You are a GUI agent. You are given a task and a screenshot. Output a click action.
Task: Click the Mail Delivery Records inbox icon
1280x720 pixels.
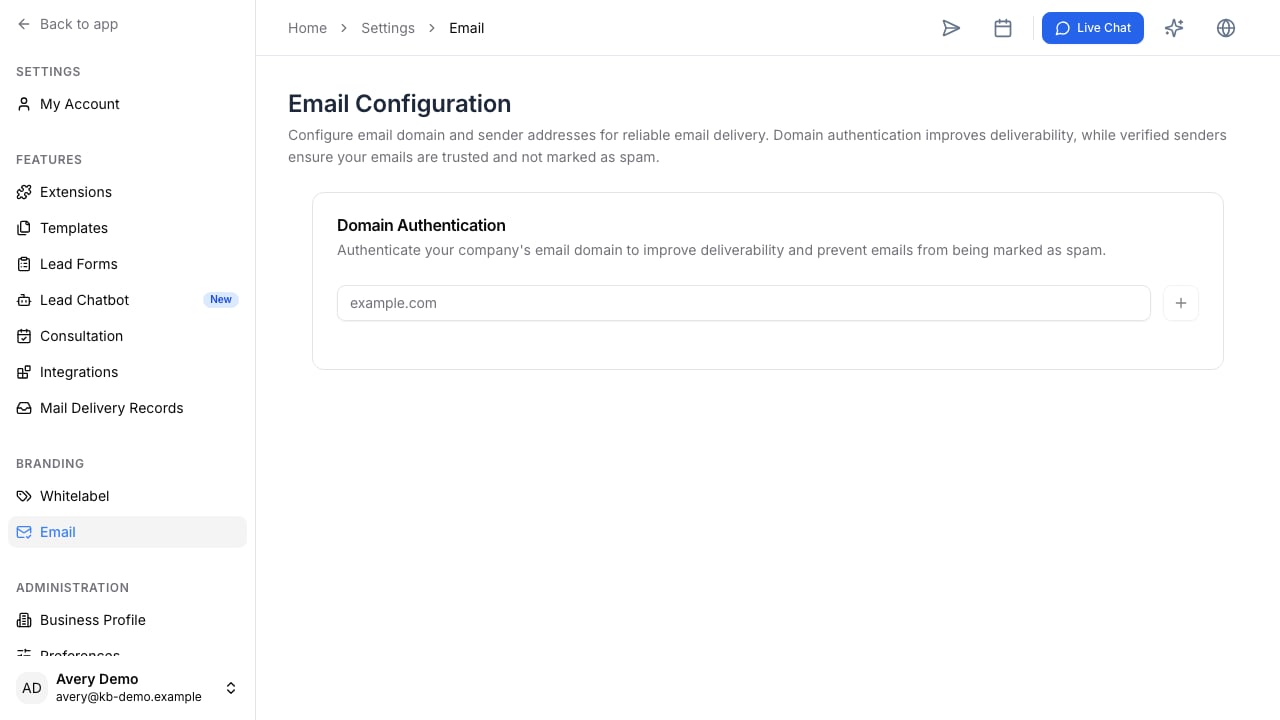(24, 408)
